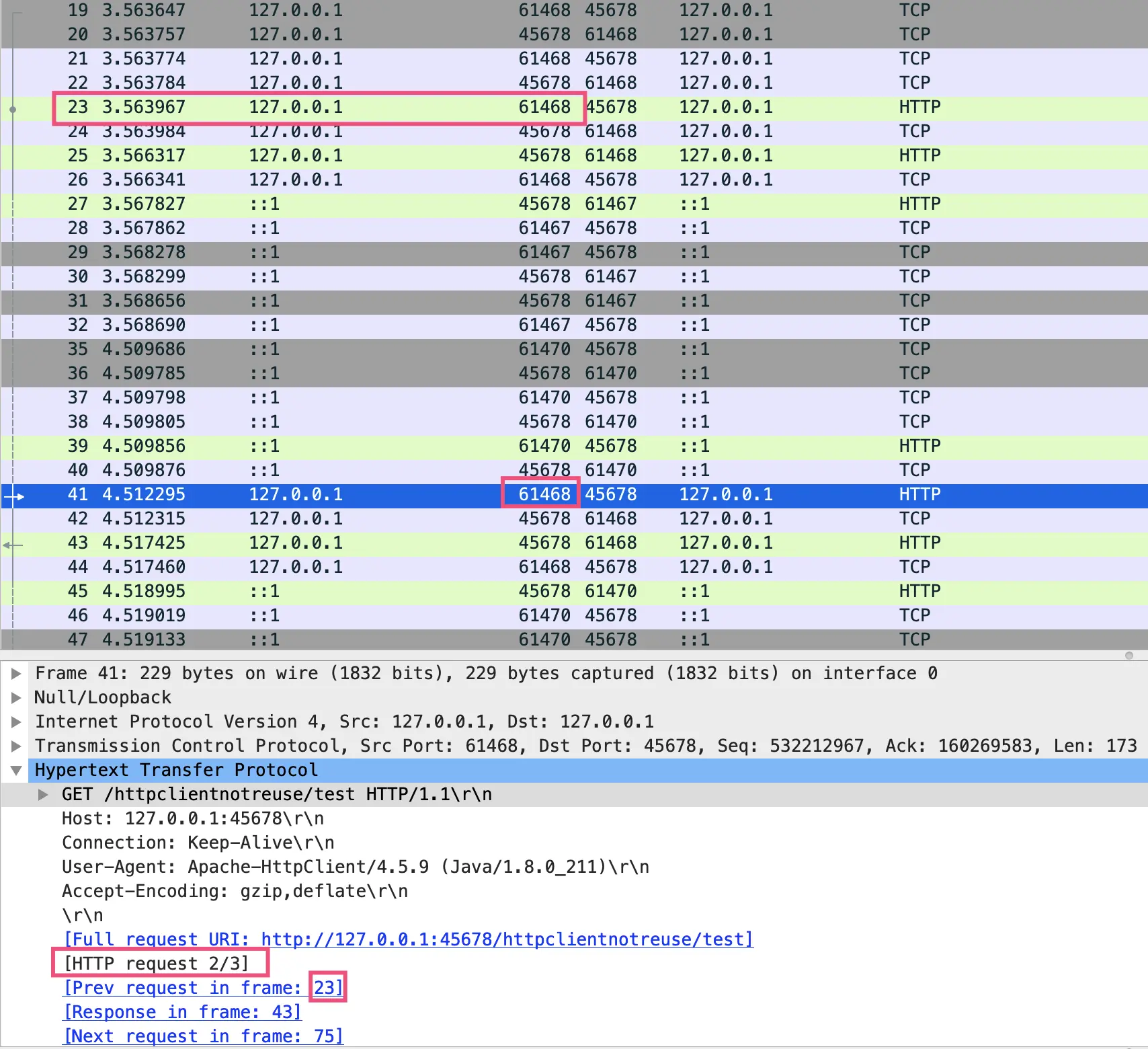
Task: Expand Internet Protocol Version 4 node
Action: click(16, 722)
